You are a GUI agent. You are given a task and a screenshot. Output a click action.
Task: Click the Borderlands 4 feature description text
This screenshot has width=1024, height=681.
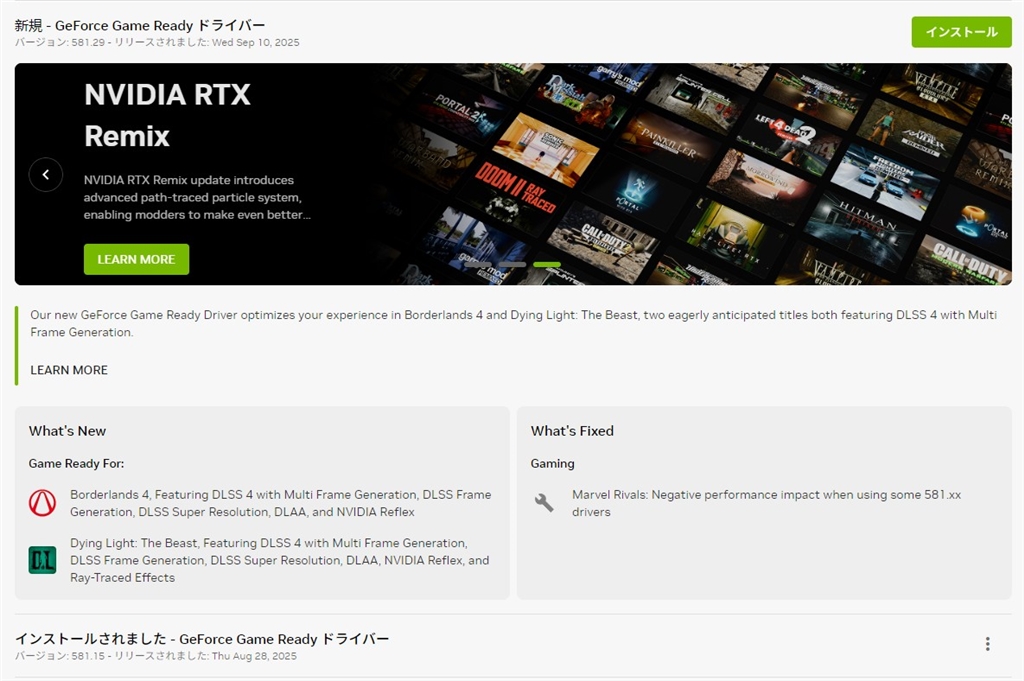[x=281, y=503]
